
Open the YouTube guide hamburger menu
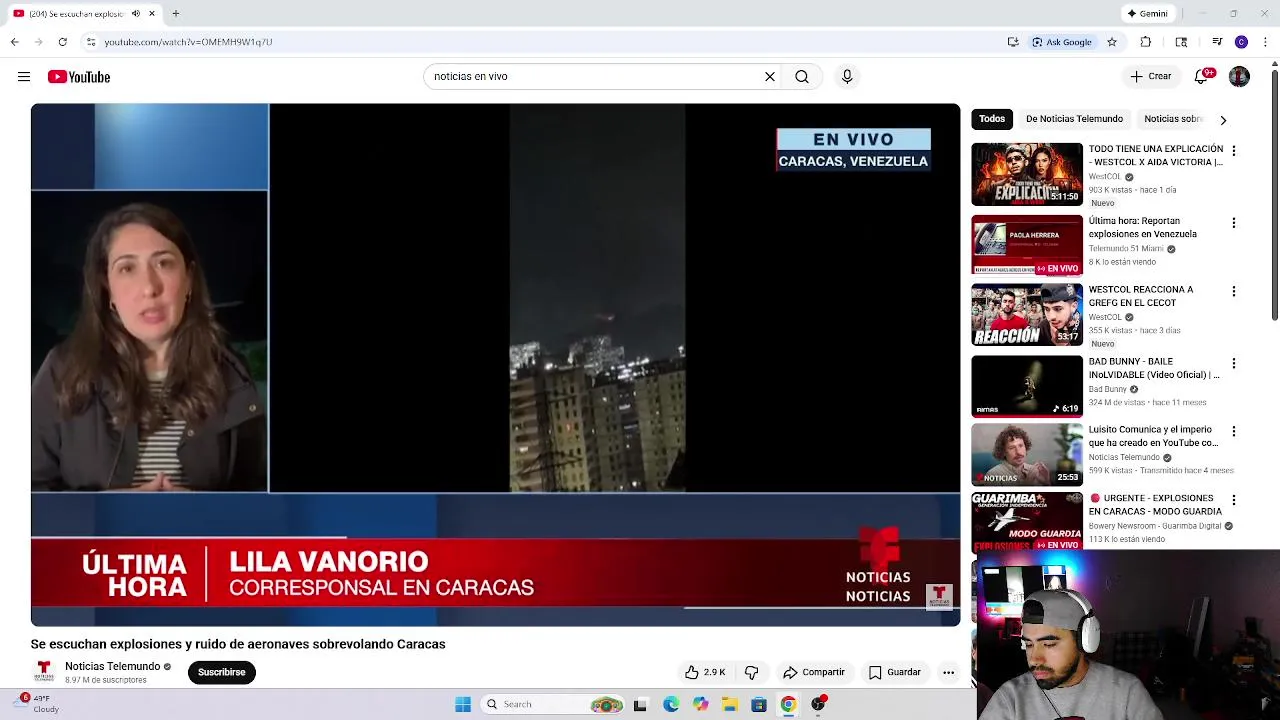click(24, 77)
